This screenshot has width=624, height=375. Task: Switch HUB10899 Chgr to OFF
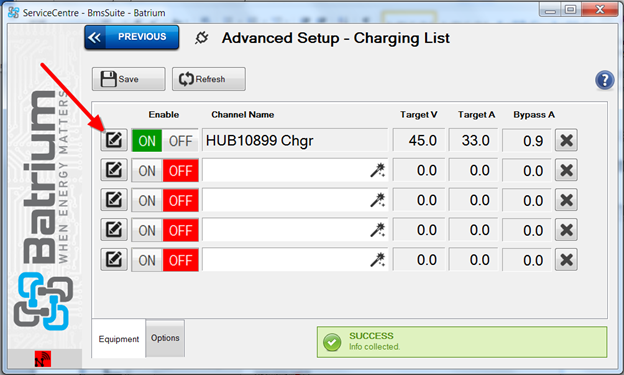tap(180, 141)
